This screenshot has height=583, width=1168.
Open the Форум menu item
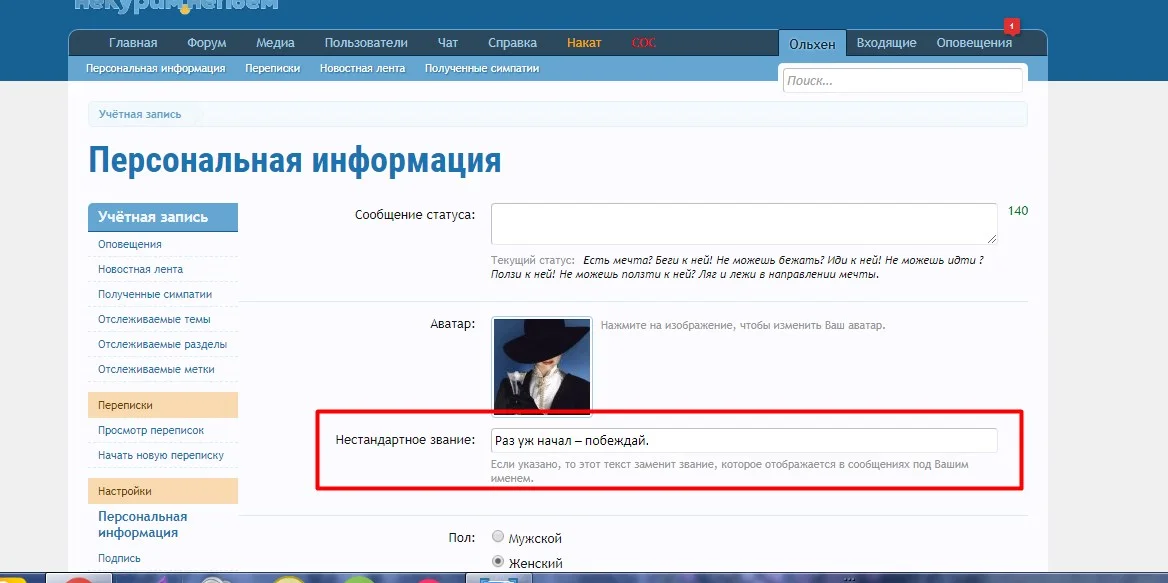click(x=205, y=42)
